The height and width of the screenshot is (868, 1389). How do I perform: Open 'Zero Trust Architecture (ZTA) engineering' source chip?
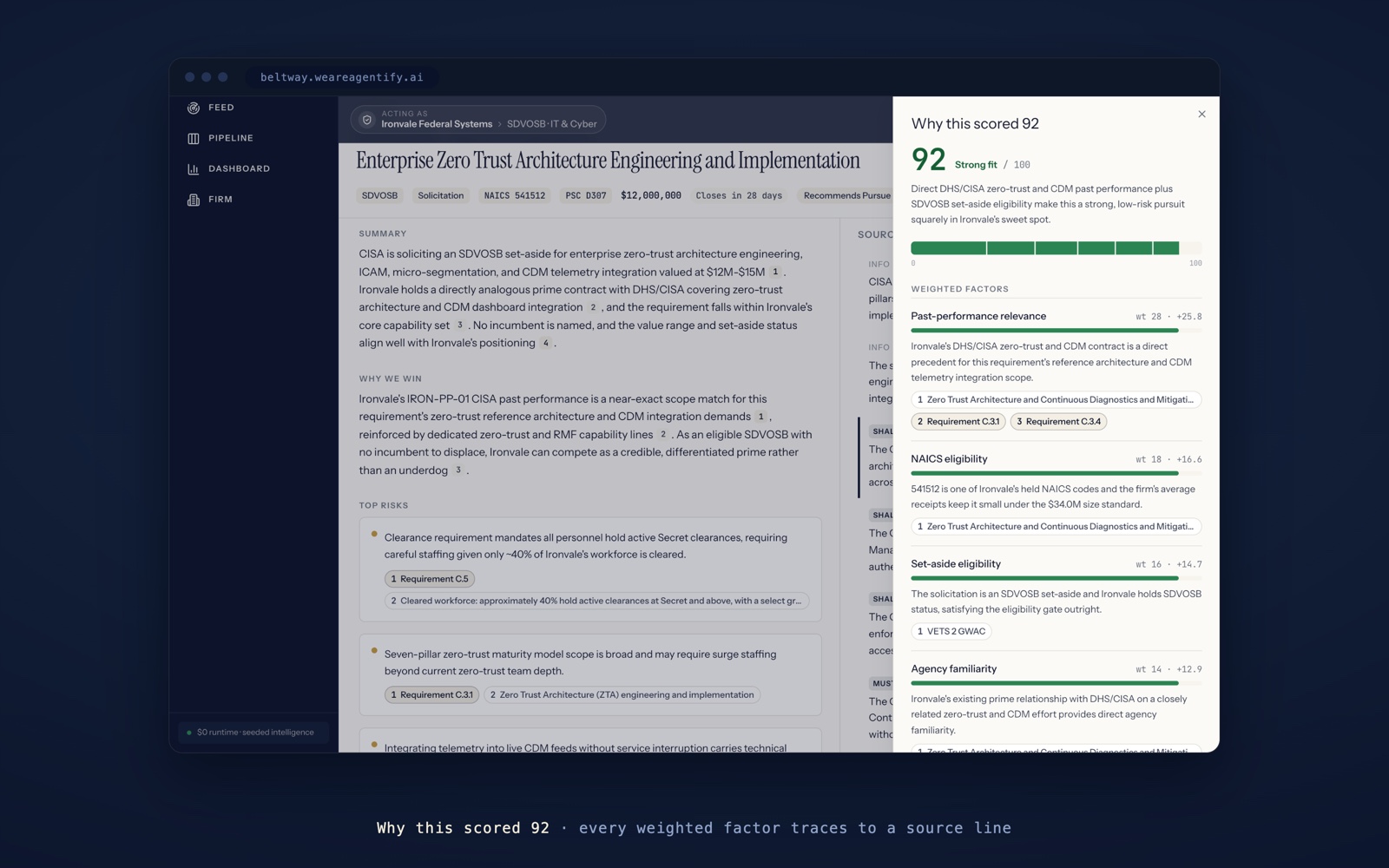tap(622, 694)
